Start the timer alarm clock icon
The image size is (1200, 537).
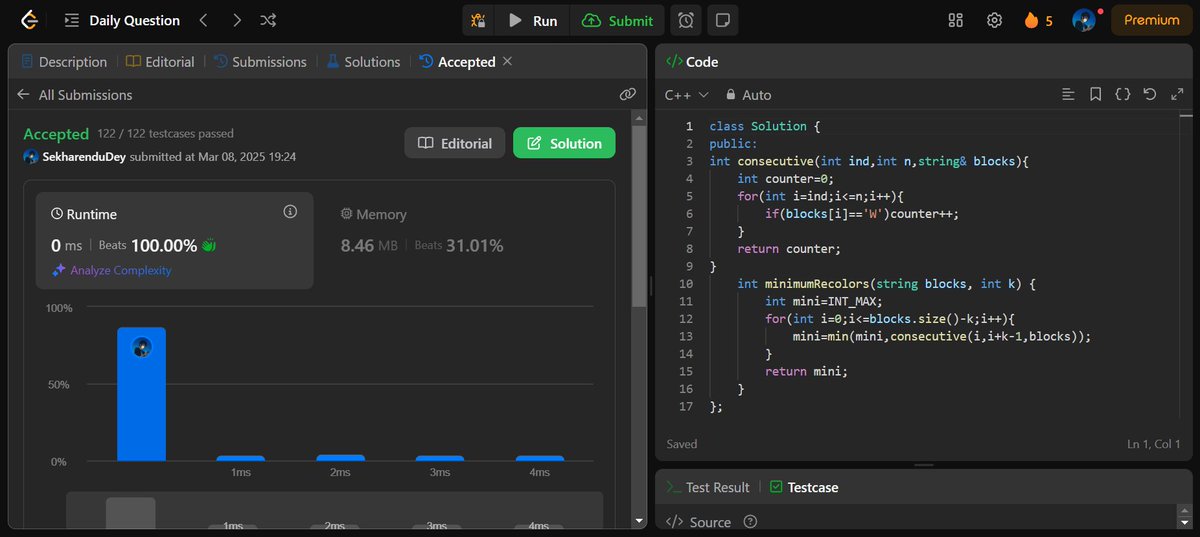pos(686,20)
